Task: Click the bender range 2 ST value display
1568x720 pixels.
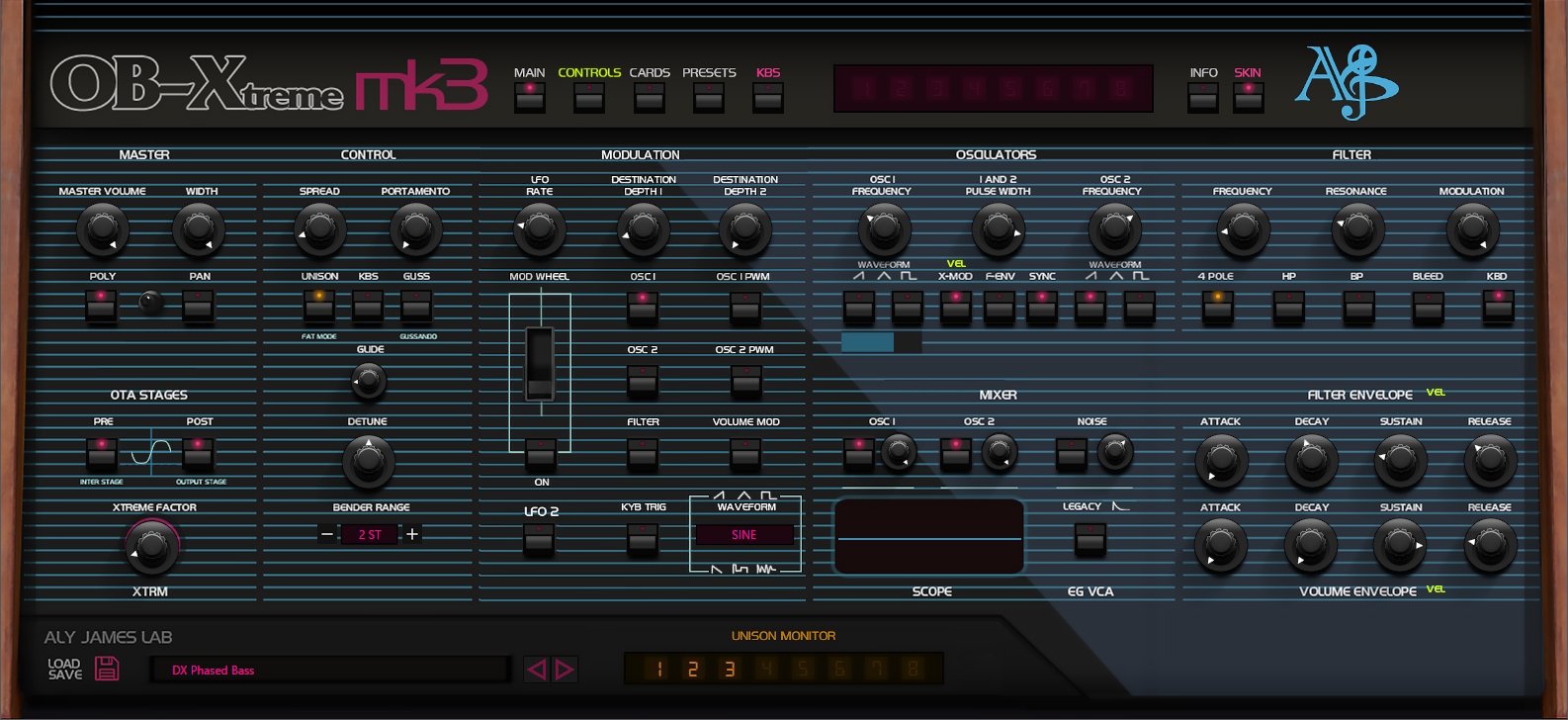Action: point(369,535)
